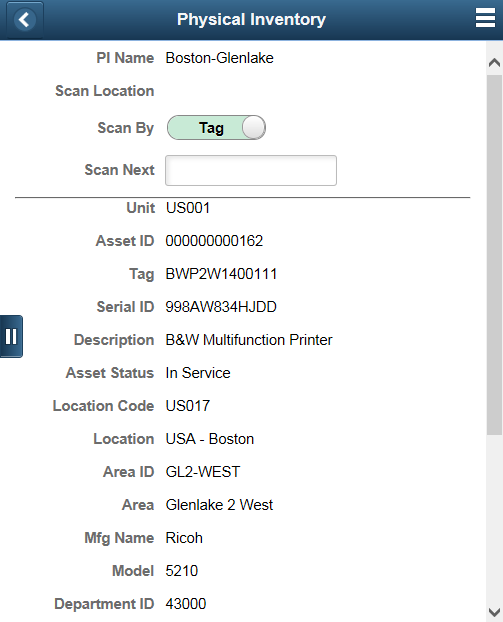
Task: Click the Asset Status value In Service
Action: click(198, 373)
